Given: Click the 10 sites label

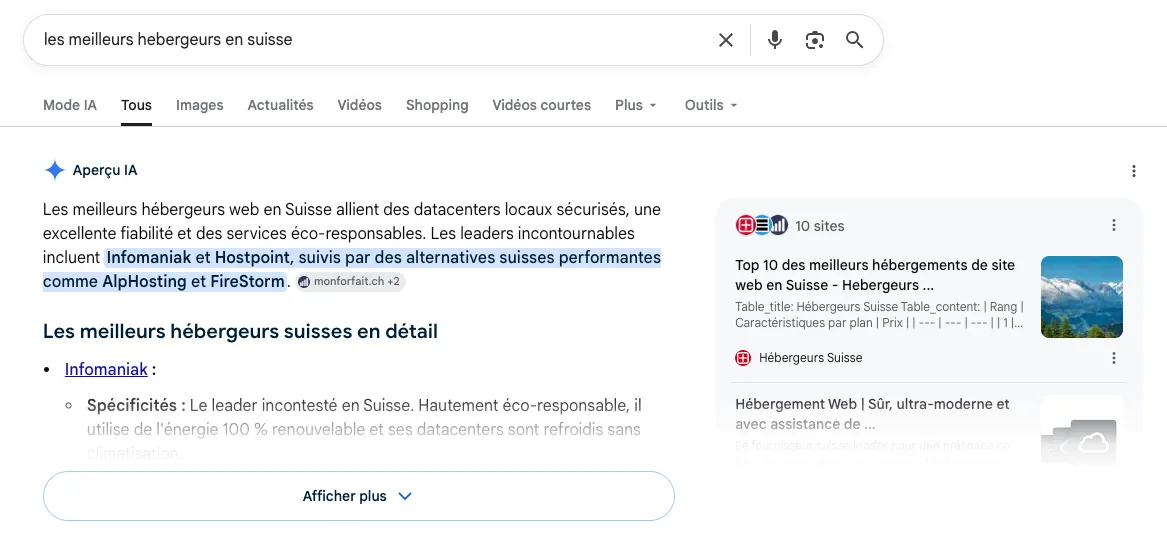Looking at the screenshot, I should point(819,226).
